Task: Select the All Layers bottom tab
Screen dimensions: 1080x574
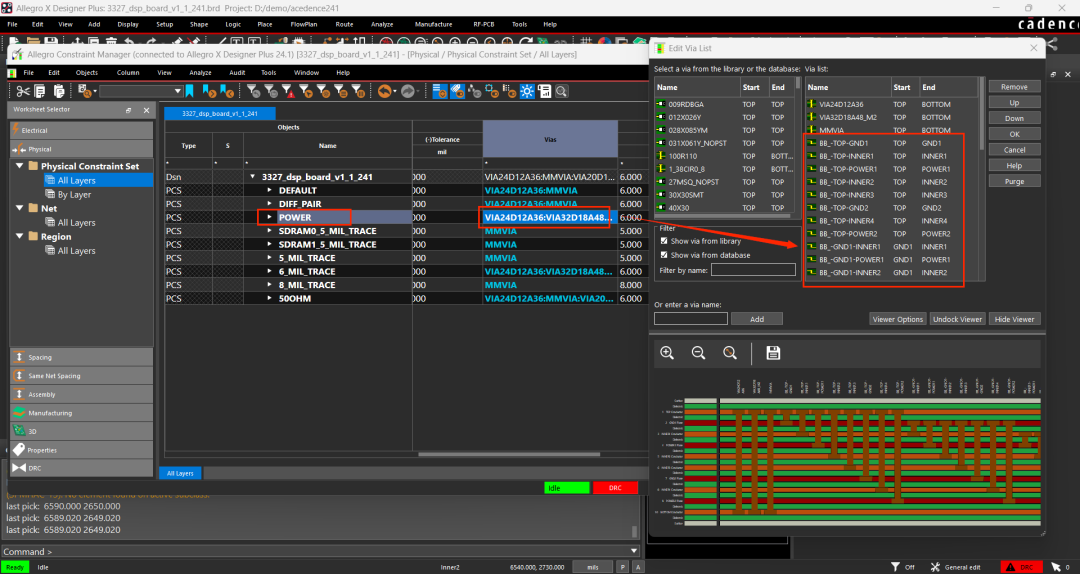Action: 180,473
